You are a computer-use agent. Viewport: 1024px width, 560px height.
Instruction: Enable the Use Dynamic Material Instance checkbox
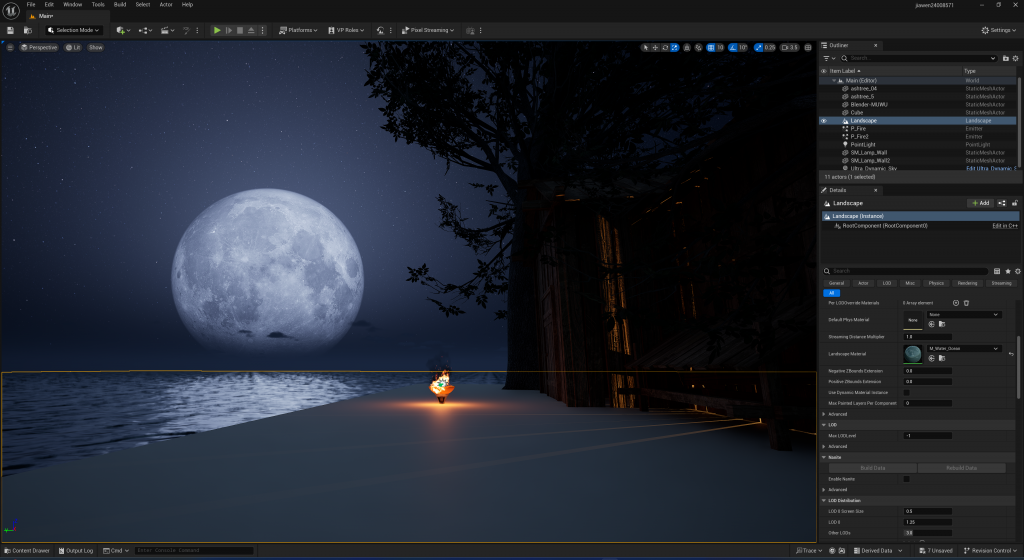point(907,392)
